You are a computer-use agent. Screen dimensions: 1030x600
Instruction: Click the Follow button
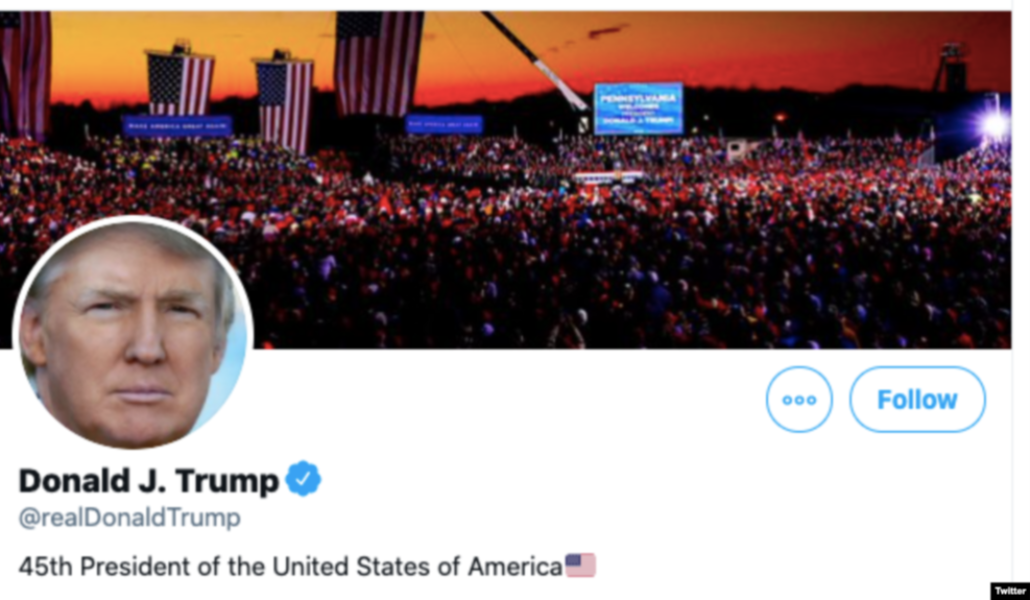917,399
